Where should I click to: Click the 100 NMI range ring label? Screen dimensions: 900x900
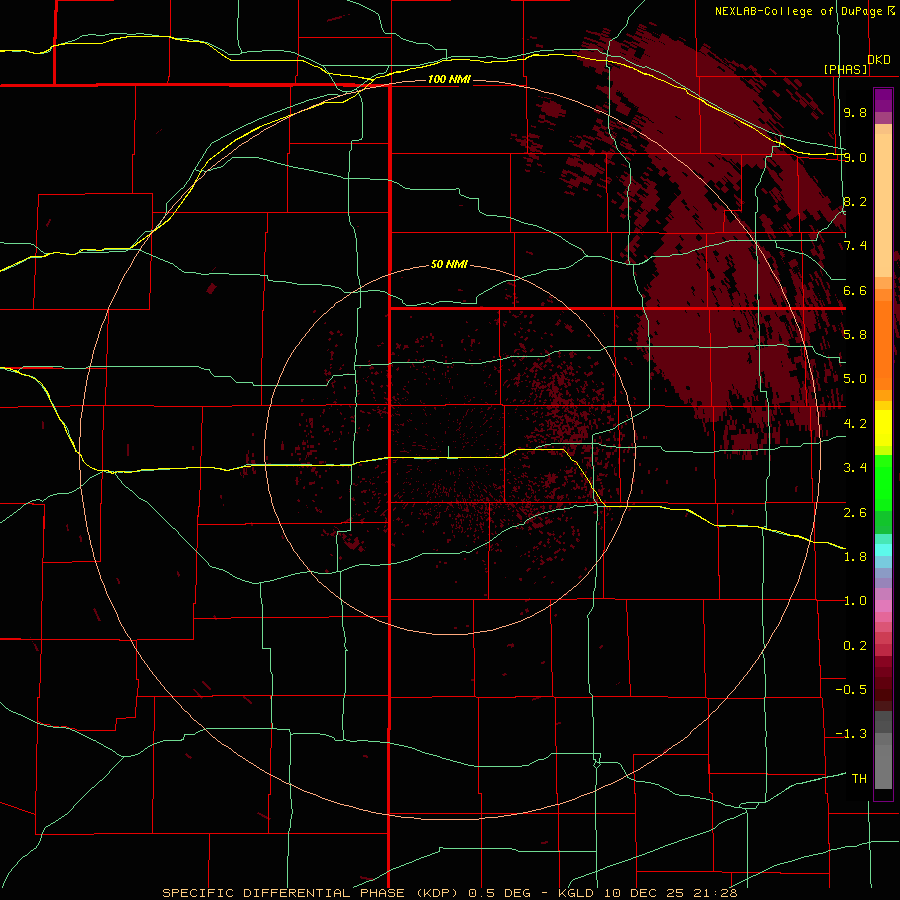[x=449, y=79]
